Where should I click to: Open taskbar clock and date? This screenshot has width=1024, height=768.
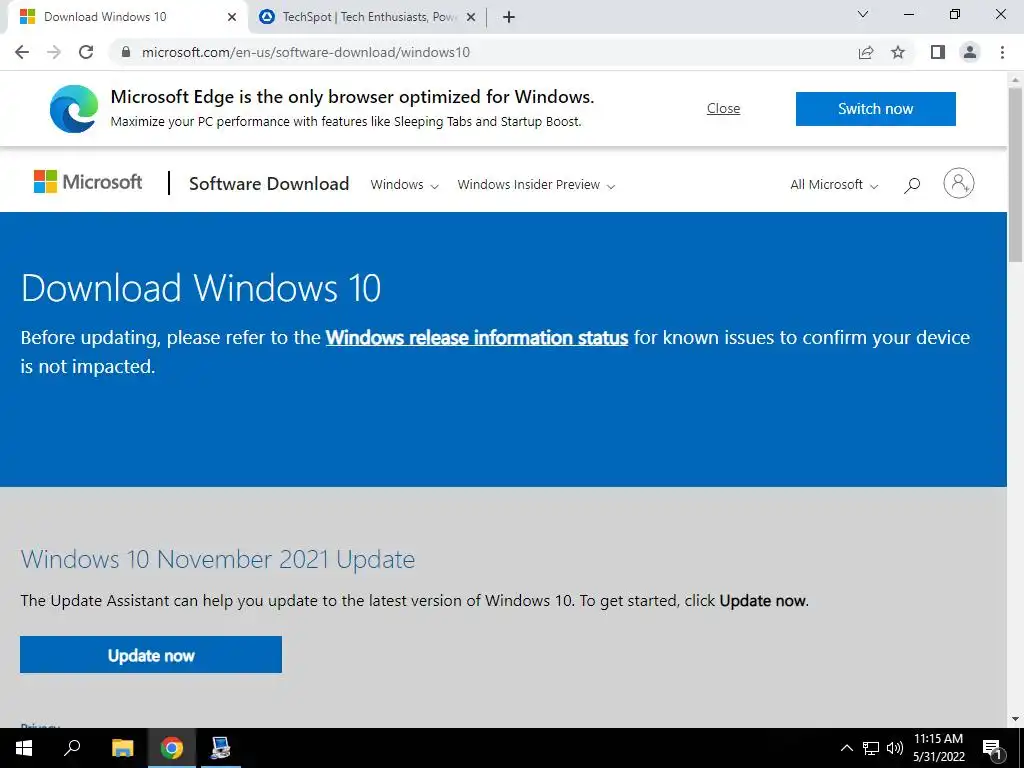[938, 748]
